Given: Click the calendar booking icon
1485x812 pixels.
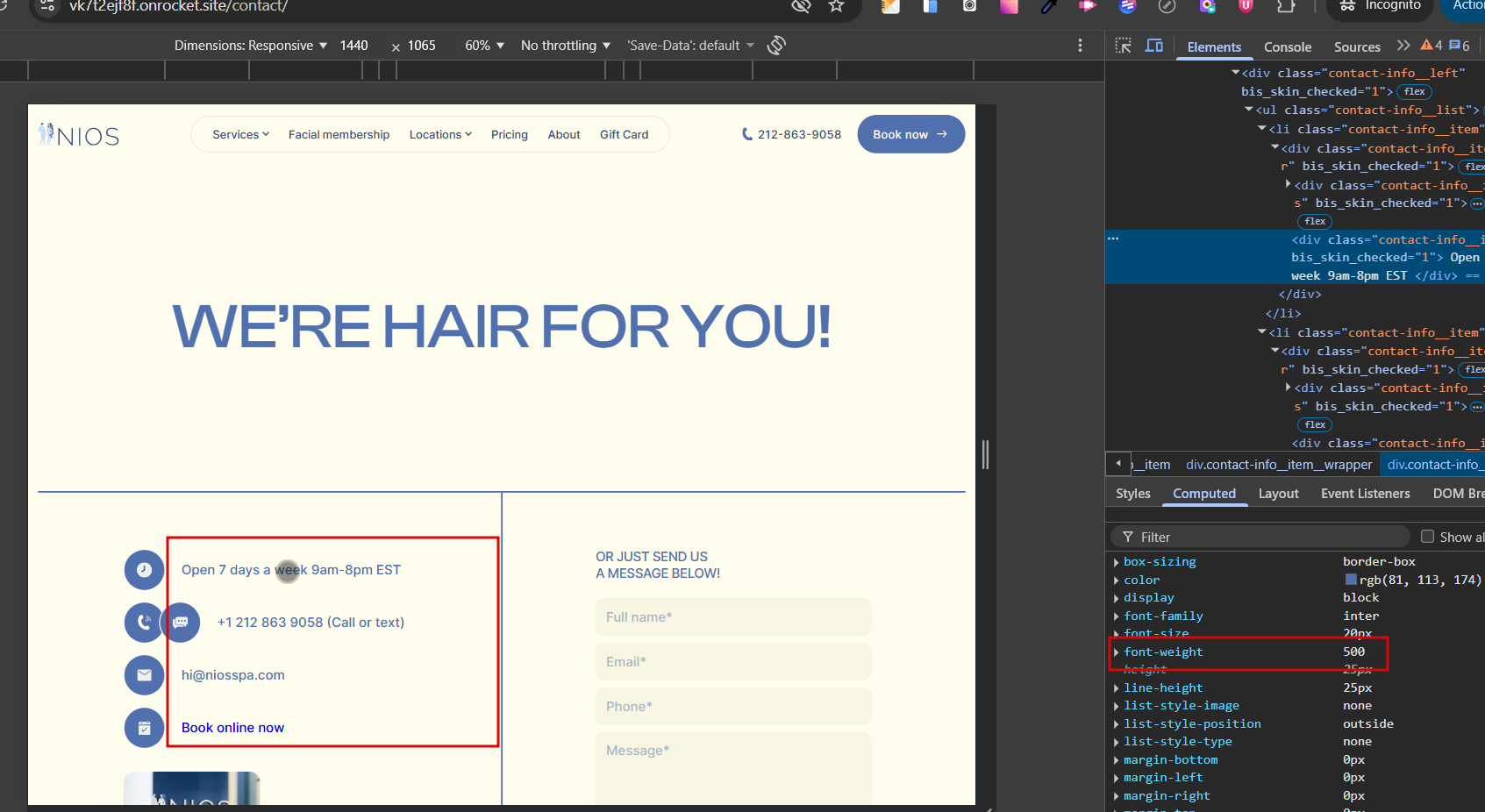Looking at the screenshot, I should click(x=144, y=728).
